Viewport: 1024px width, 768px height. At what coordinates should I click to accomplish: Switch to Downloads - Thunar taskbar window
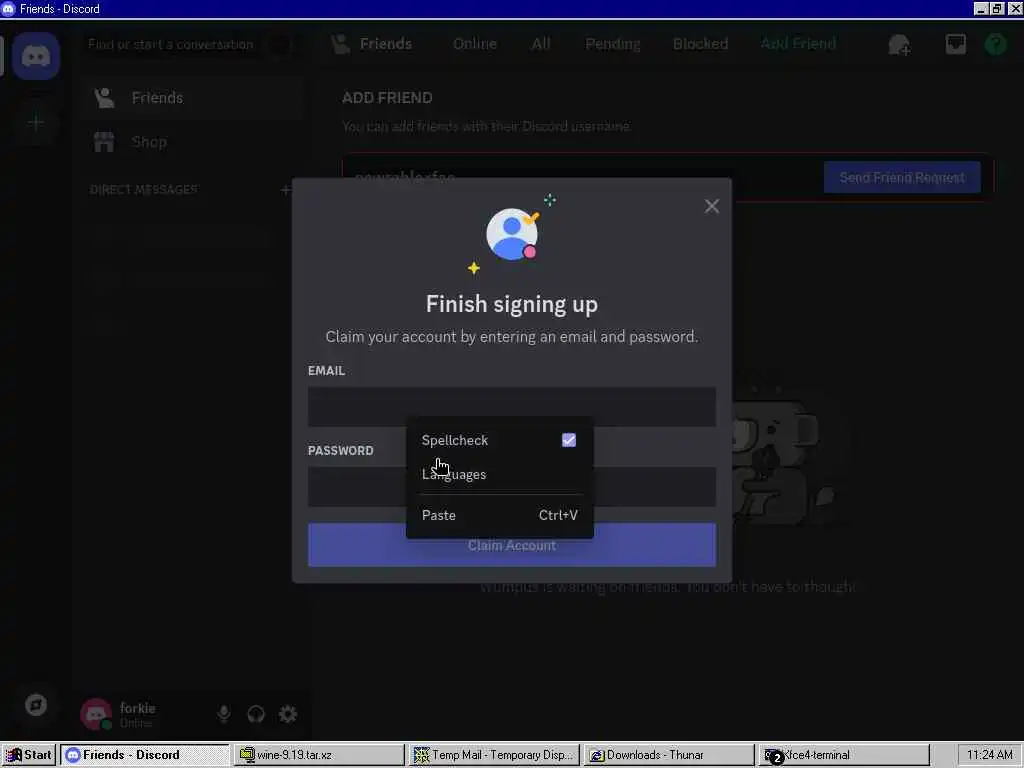coord(669,755)
